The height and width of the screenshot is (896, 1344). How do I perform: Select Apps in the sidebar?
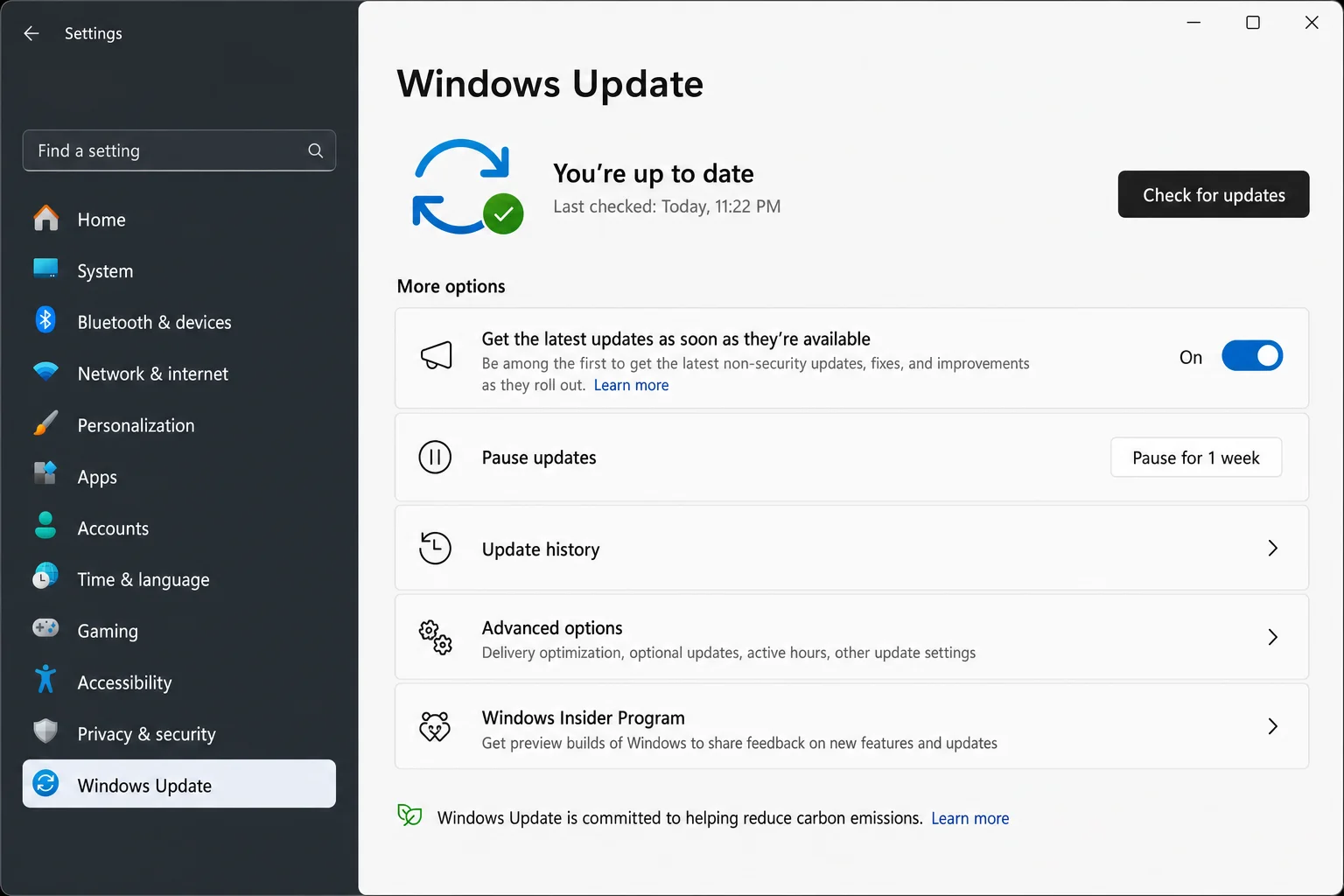[x=179, y=477]
